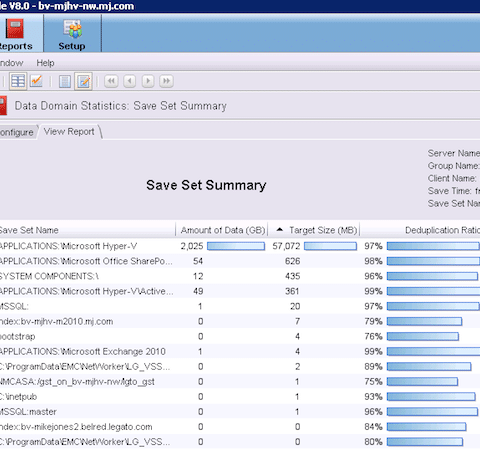
Task: Click the 80% deduplication value
Action: [x=373, y=442]
